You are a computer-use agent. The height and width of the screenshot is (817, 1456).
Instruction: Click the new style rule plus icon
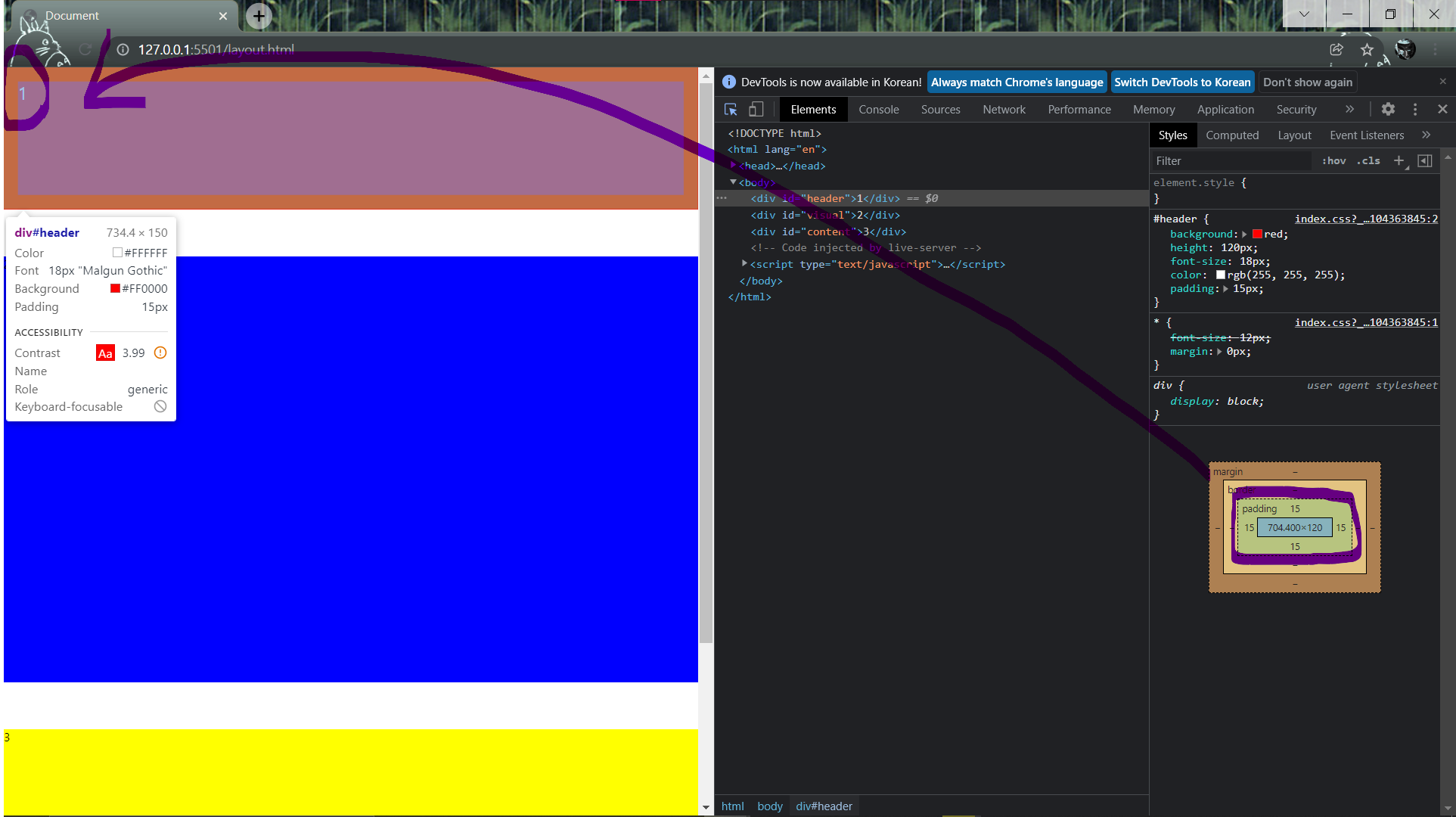click(x=1399, y=160)
